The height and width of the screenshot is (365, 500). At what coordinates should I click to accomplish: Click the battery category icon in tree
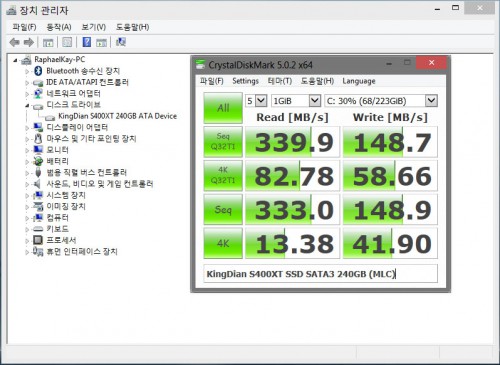tap(38, 161)
